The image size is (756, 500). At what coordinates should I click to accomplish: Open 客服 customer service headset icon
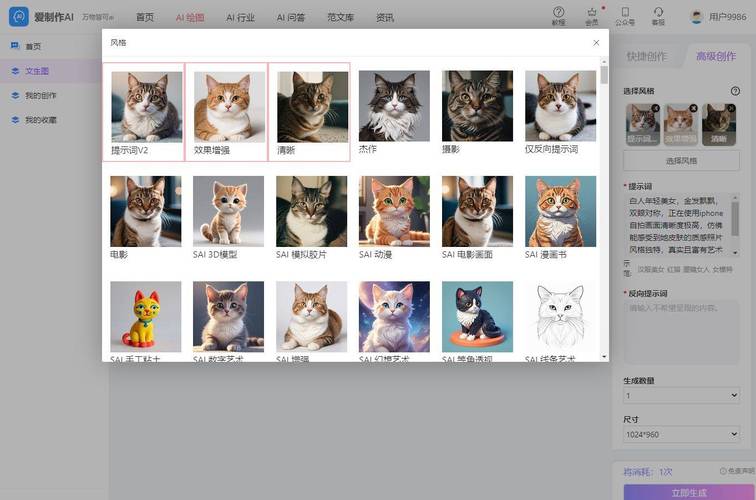(658, 12)
